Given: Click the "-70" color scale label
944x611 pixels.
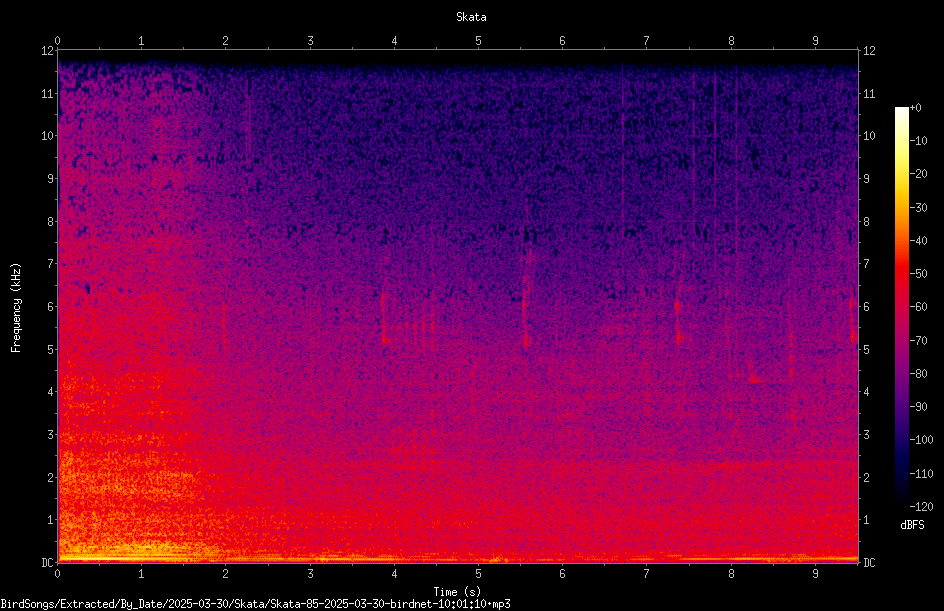Looking at the screenshot, I should coord(918,341).
